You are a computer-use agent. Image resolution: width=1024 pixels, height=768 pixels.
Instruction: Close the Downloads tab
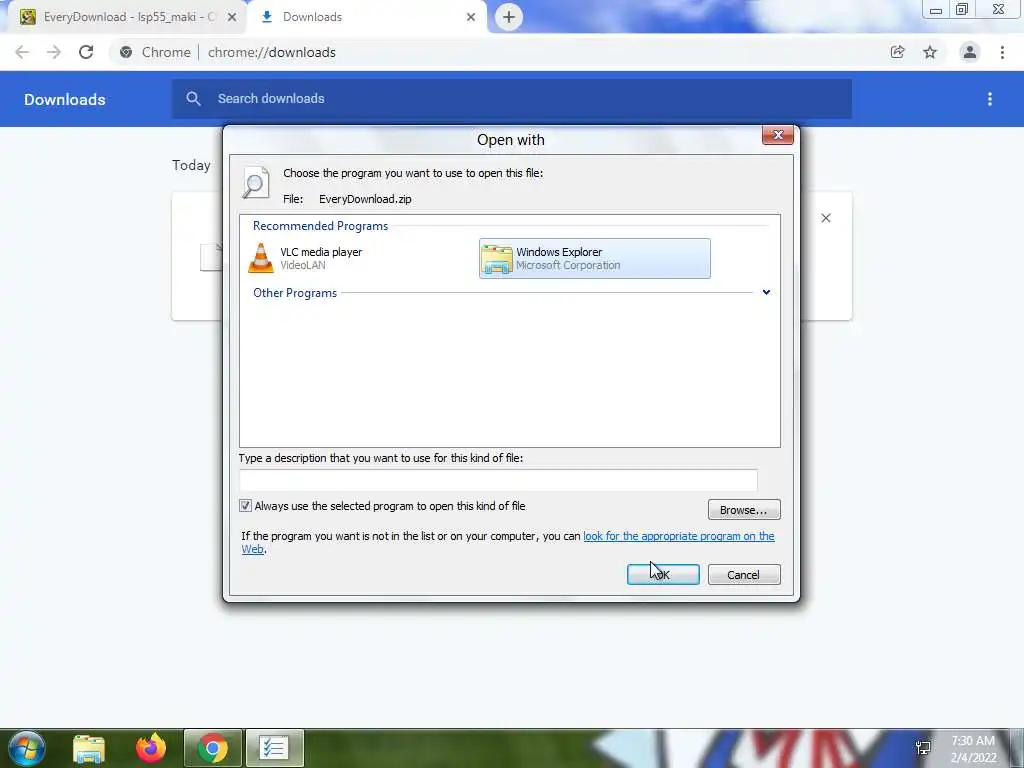coord(471,18)
